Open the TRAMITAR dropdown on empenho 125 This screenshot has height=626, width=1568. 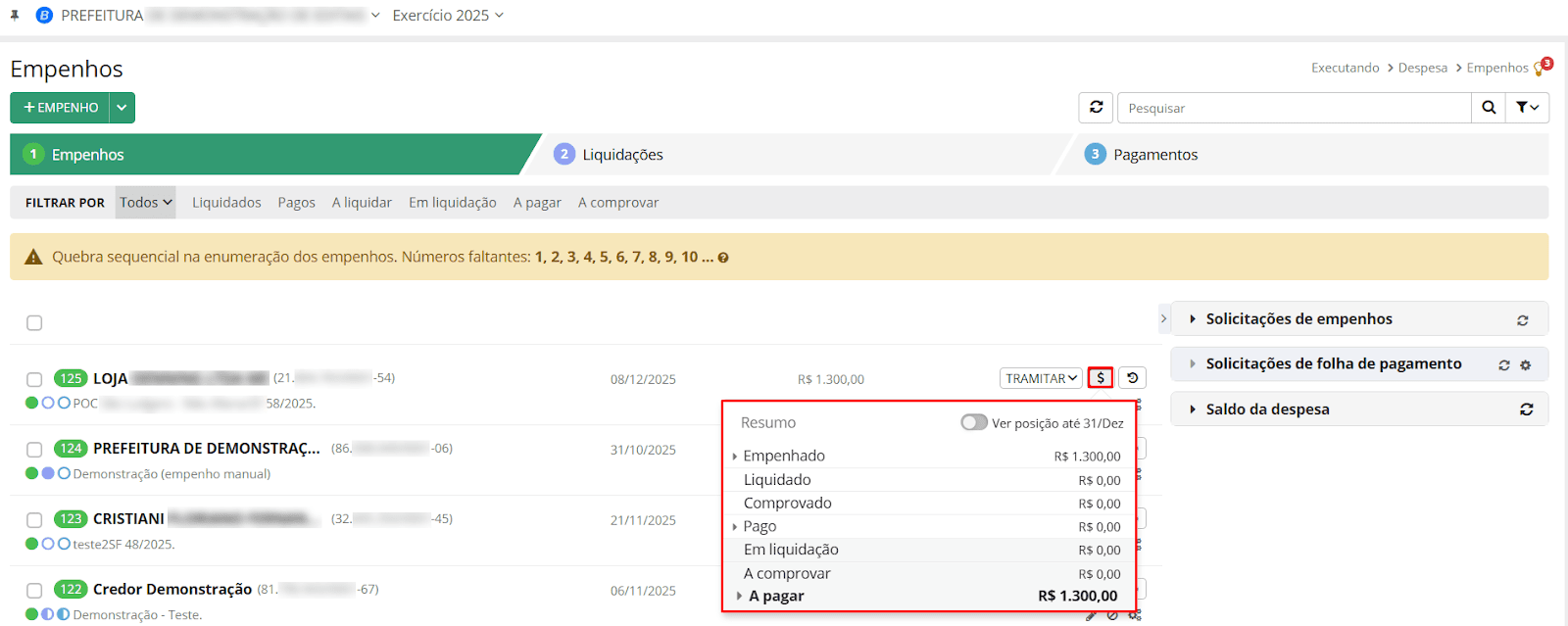point(1041,378)
